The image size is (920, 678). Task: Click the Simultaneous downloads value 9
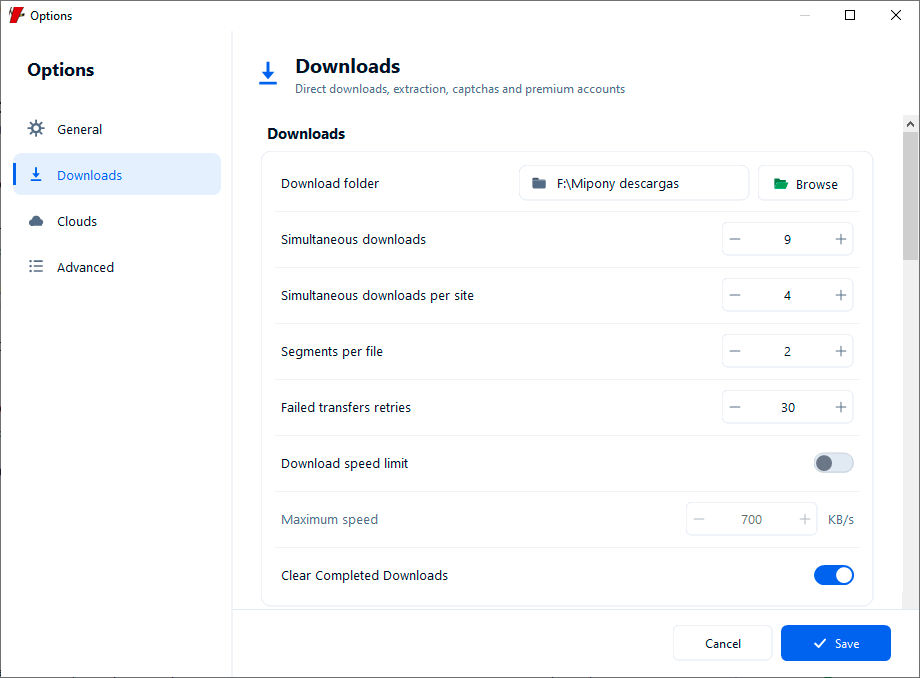[x=787, y=239]
